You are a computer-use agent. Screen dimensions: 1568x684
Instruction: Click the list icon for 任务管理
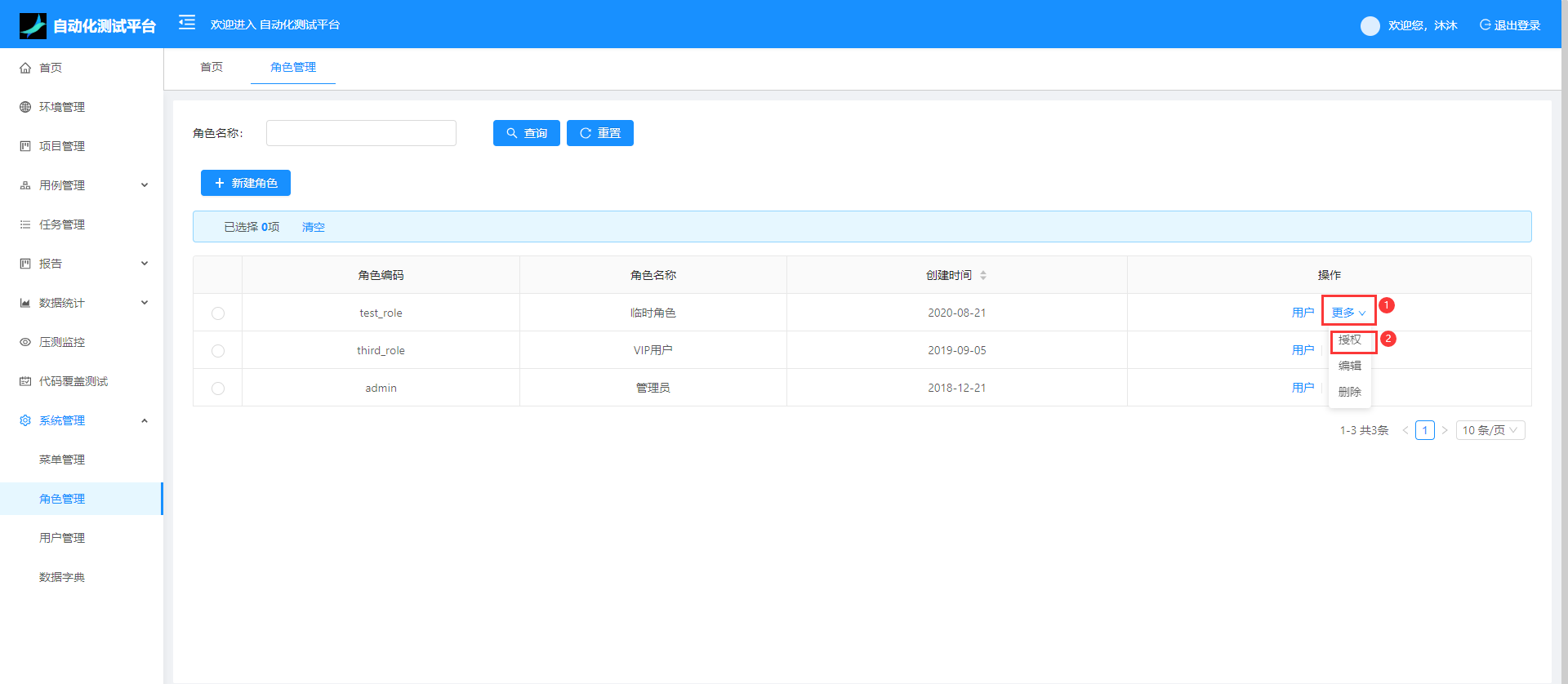coord(25,224)
